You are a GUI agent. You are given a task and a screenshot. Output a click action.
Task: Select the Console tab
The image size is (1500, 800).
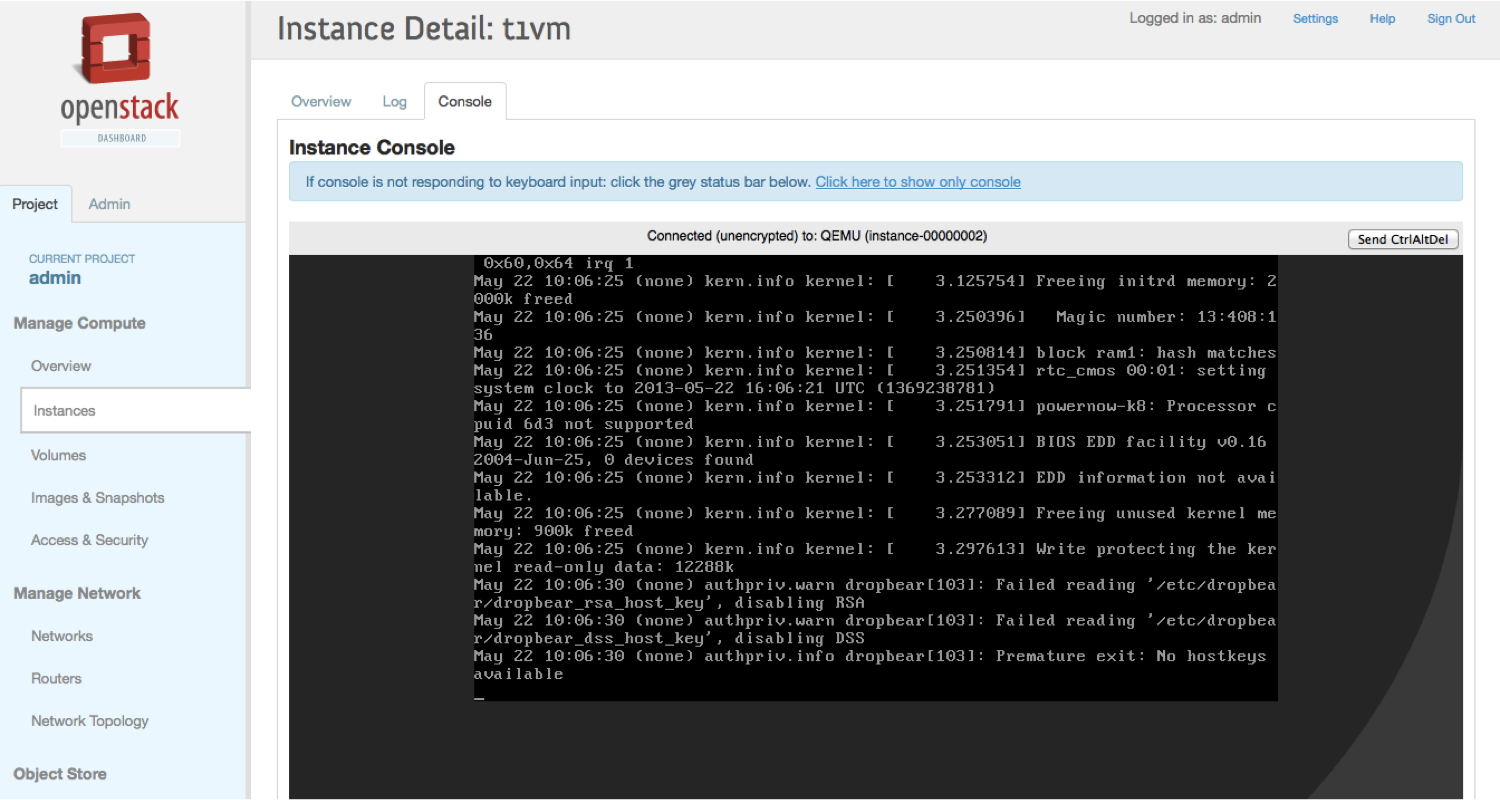(465, 102)
